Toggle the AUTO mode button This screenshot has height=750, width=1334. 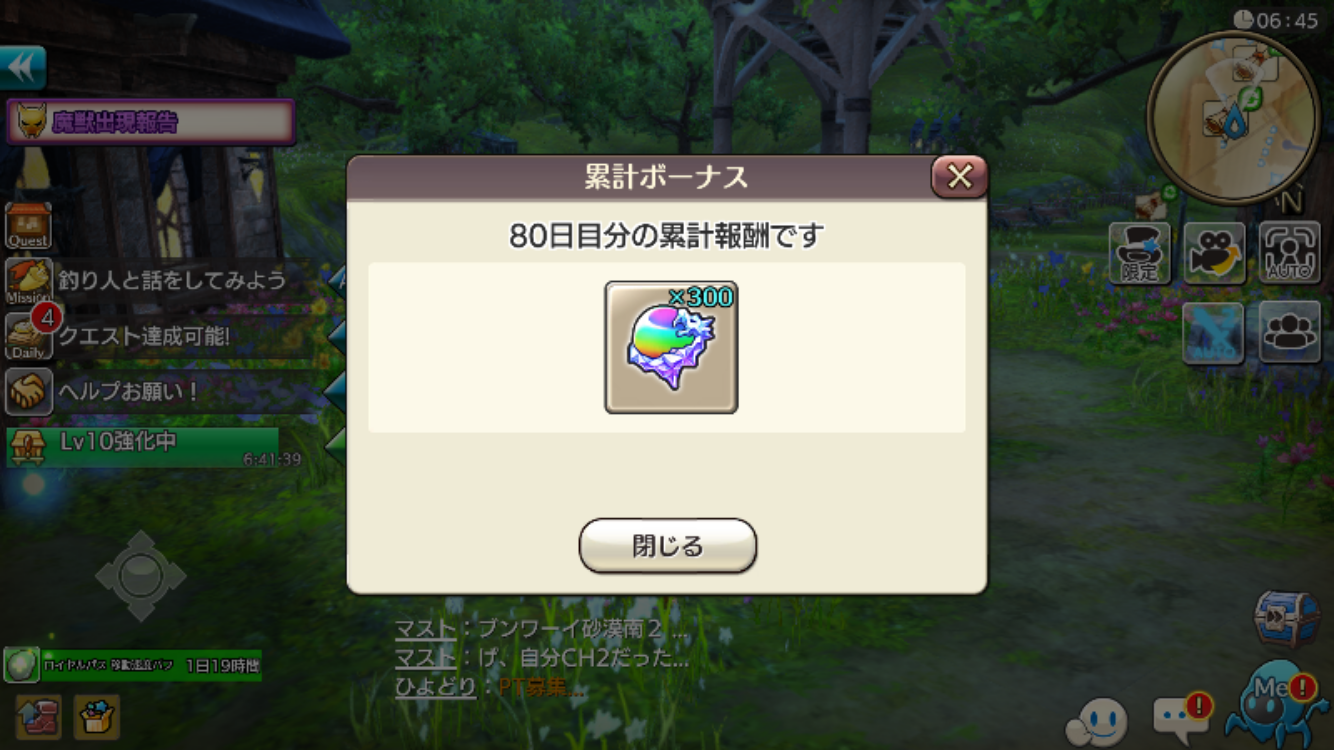tap(1290, 253)
